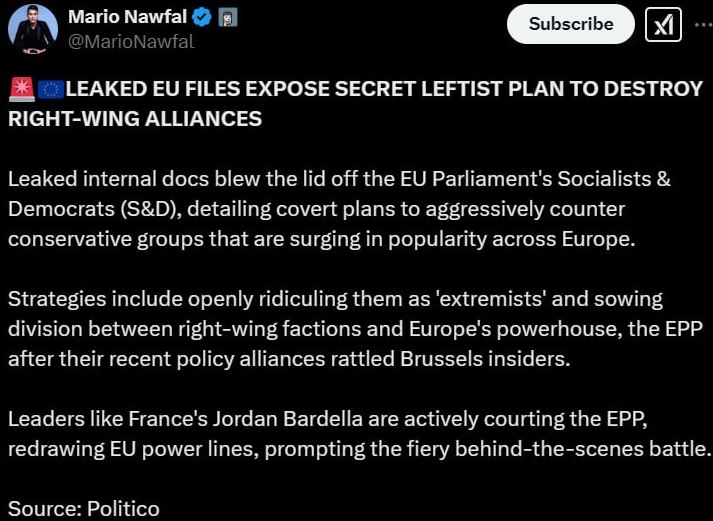Click the red siren emoji
Image resolution: width=713 pixels, height=521 pixels.
21,89
